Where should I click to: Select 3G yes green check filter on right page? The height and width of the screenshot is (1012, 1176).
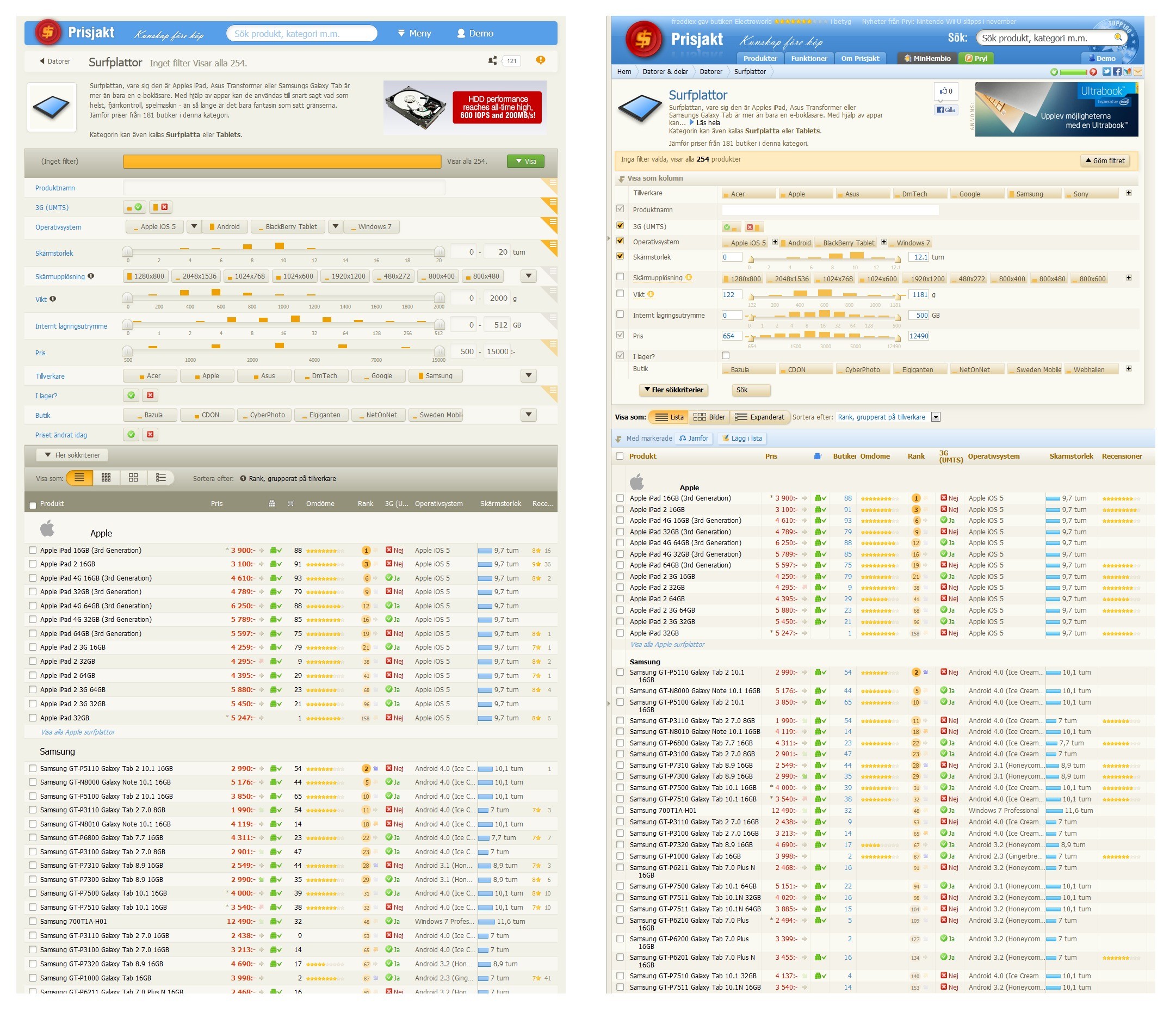coord(731,227)
